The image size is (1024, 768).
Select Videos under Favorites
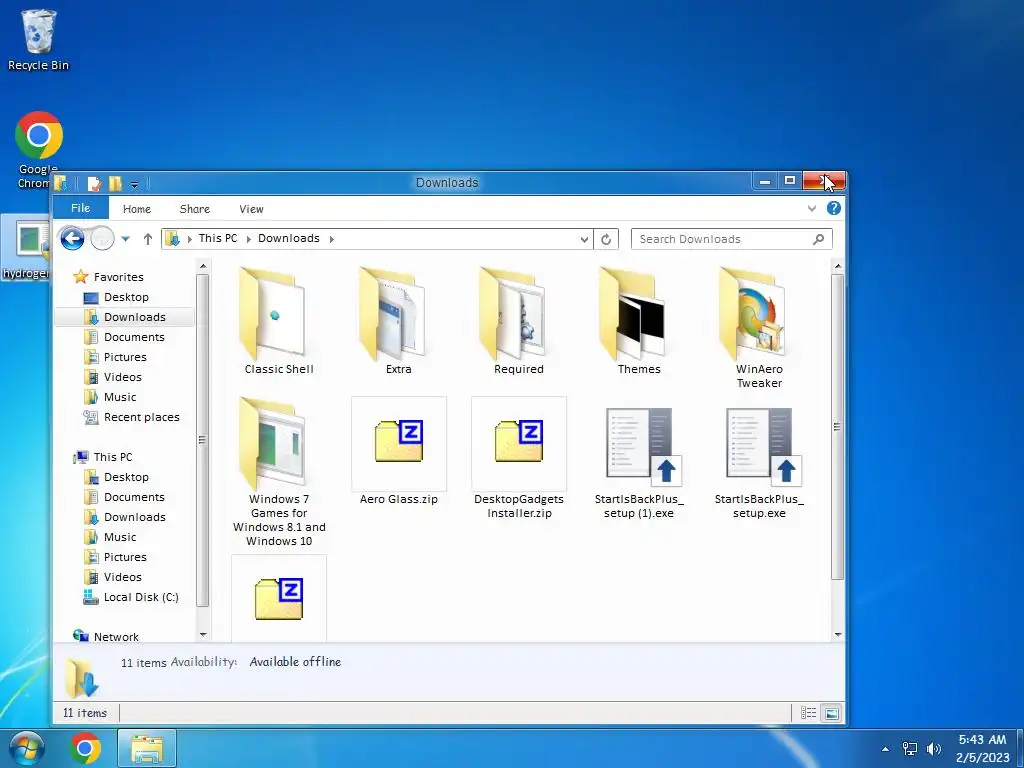click(x=122, y=377)
